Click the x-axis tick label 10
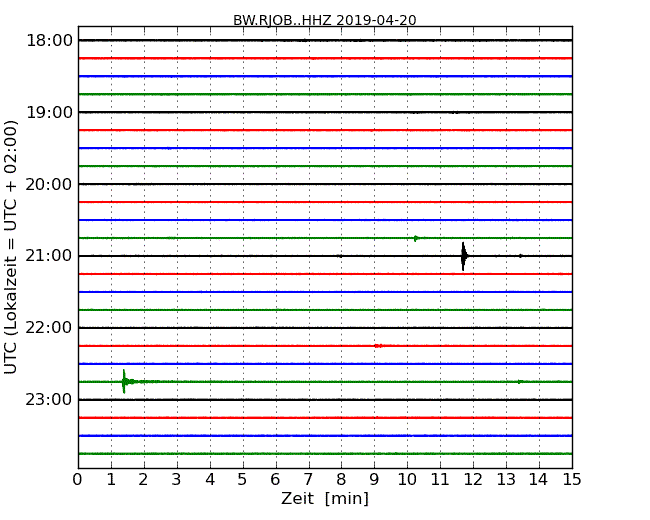 point(407,480)
